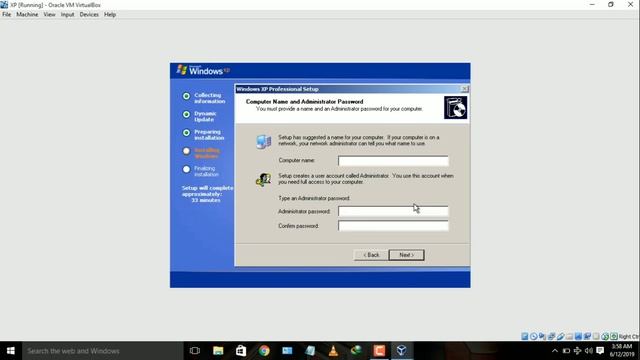Close the Windows XP Professional Setup dialog
The image size is (640, 360).
tap(464, 89)
